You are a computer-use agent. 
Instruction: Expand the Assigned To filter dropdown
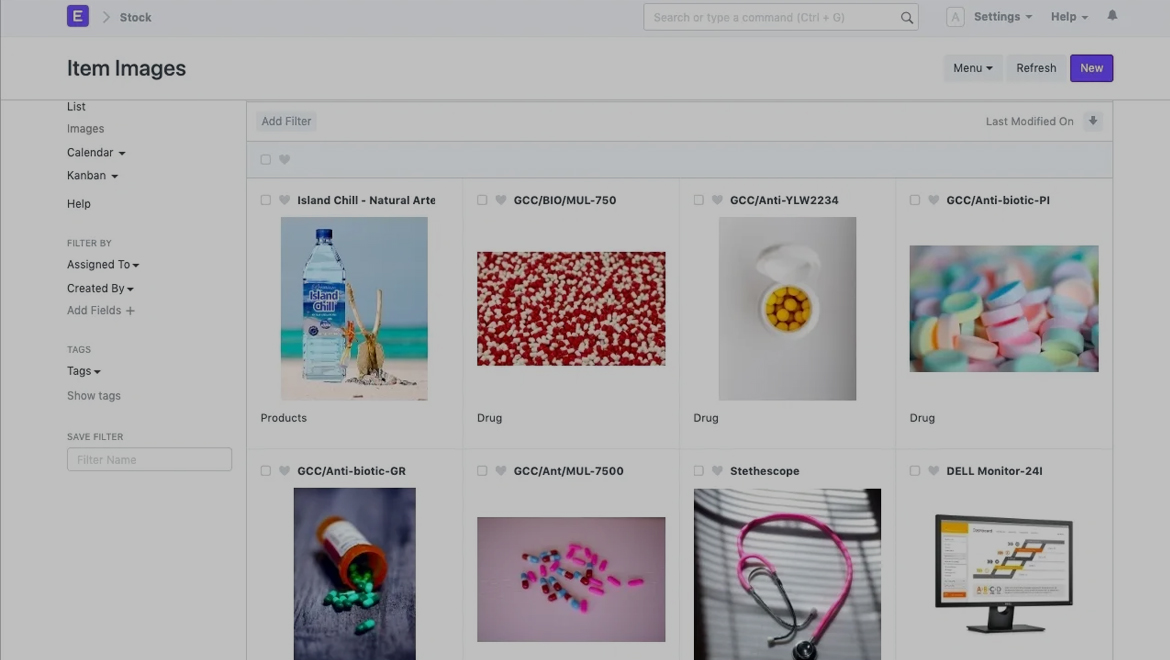(x=103, y=265)
